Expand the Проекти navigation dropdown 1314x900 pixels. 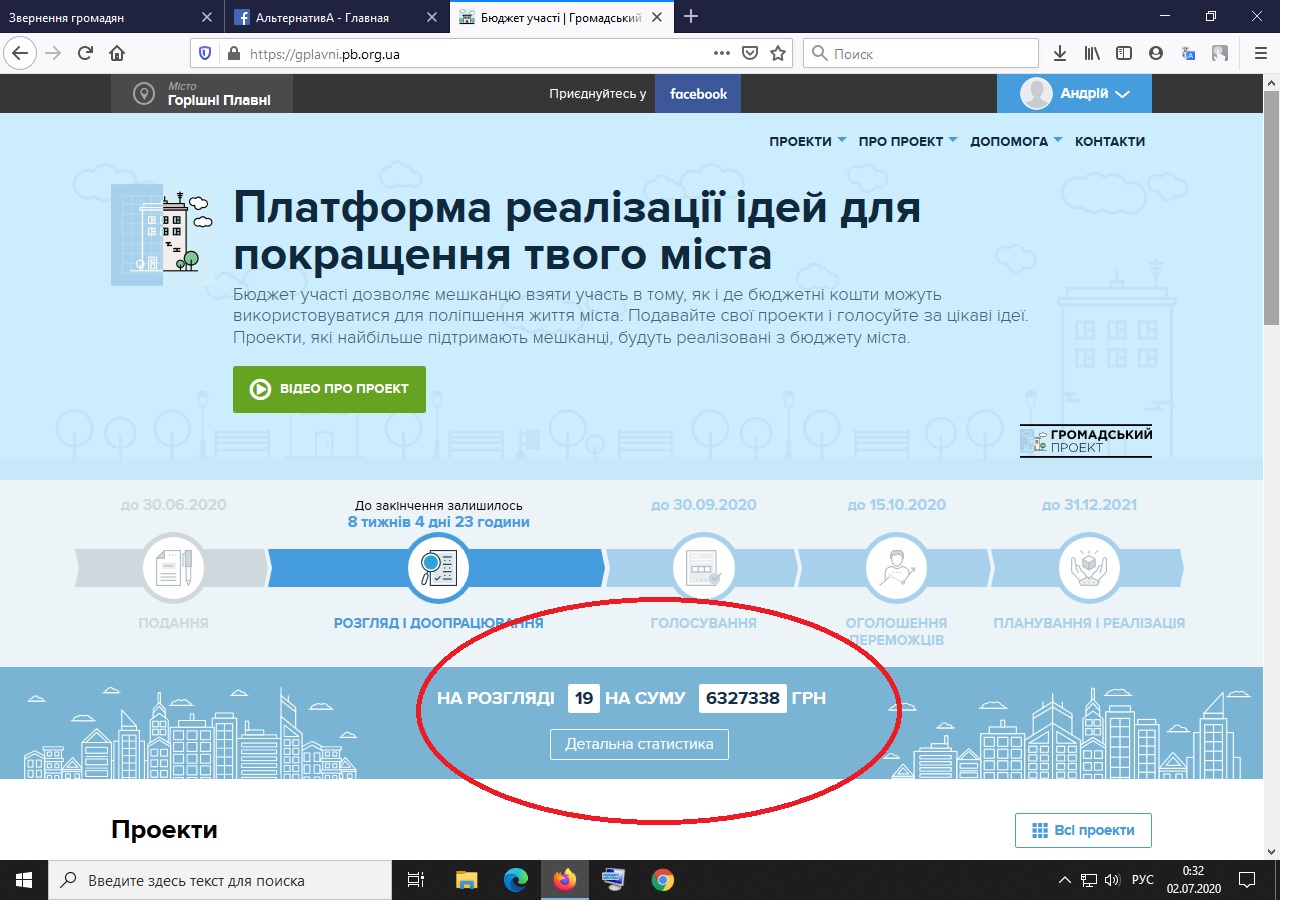808,141
